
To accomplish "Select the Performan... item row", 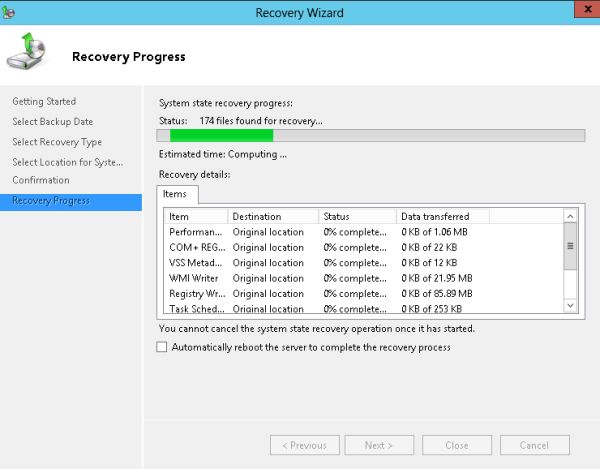I will (364, 232).
